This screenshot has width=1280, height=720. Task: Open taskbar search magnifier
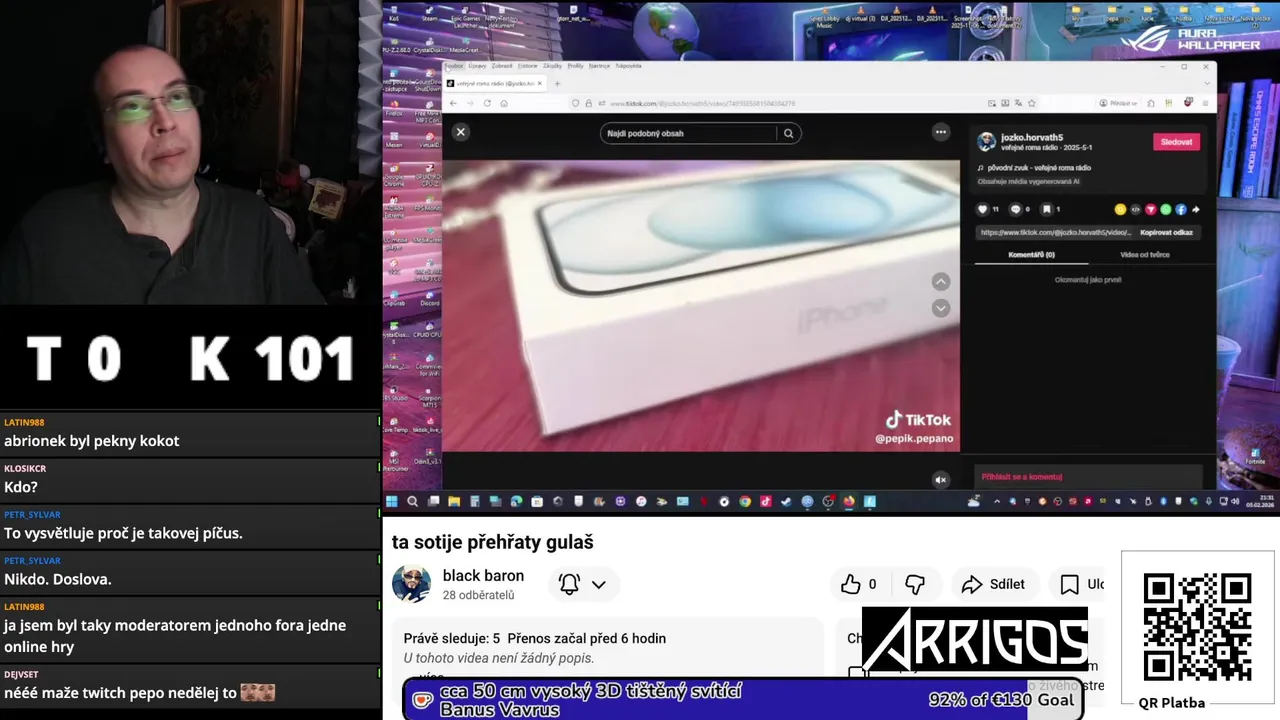click(x=412, y=501)
